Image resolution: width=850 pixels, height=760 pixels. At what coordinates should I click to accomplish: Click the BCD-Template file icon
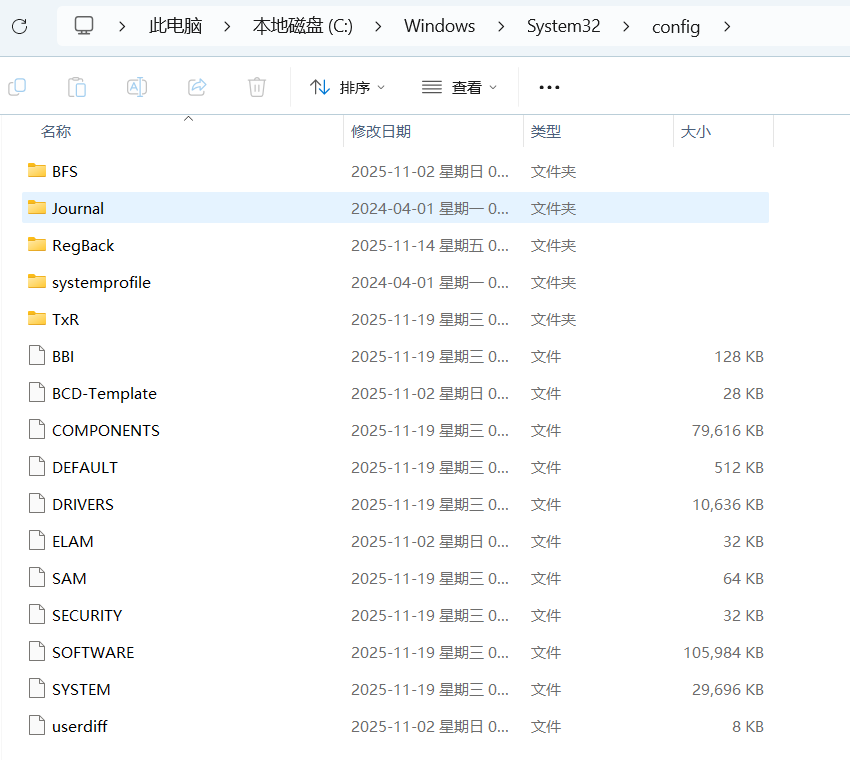click(37, 392)
